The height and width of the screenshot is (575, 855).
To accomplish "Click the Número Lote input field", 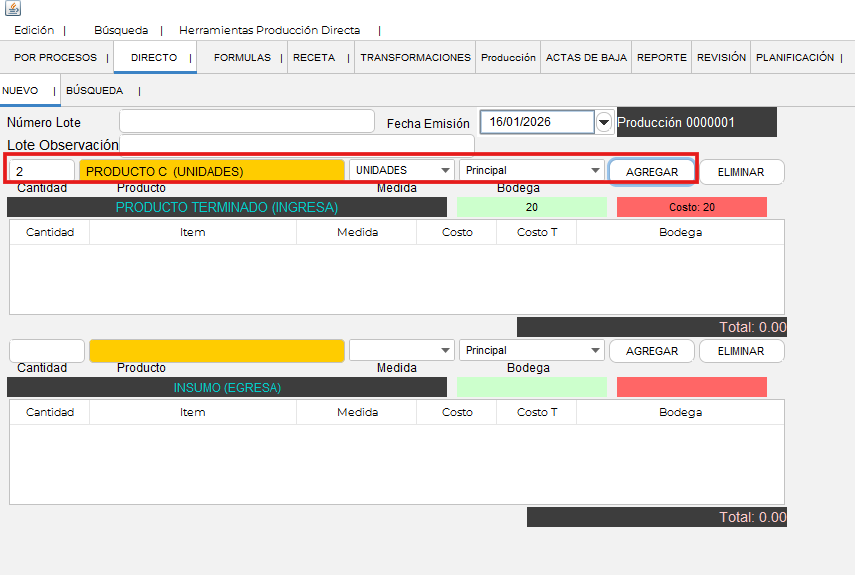I will tap(246, 122).
